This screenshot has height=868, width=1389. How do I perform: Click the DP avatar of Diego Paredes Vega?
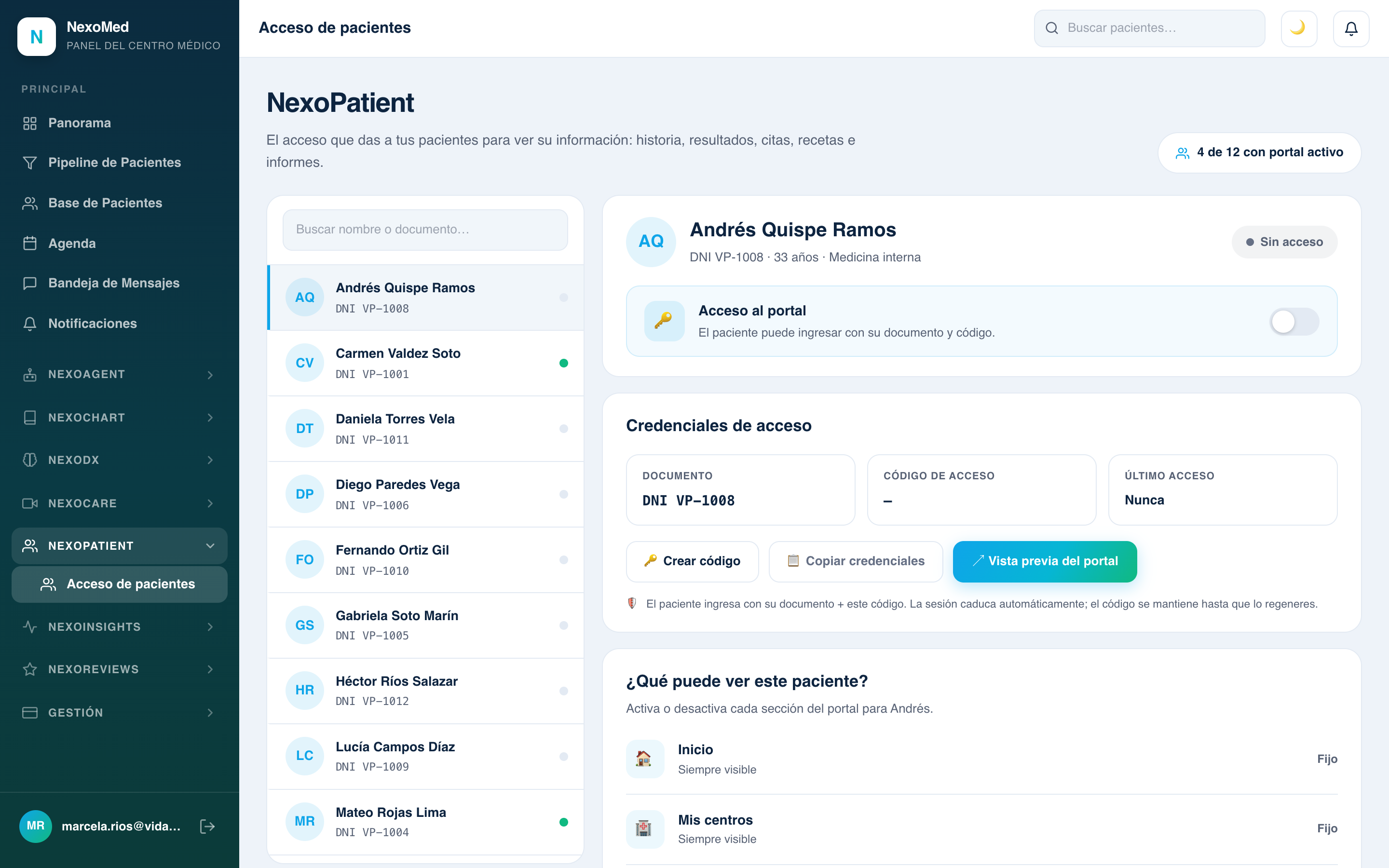(305, 494)
